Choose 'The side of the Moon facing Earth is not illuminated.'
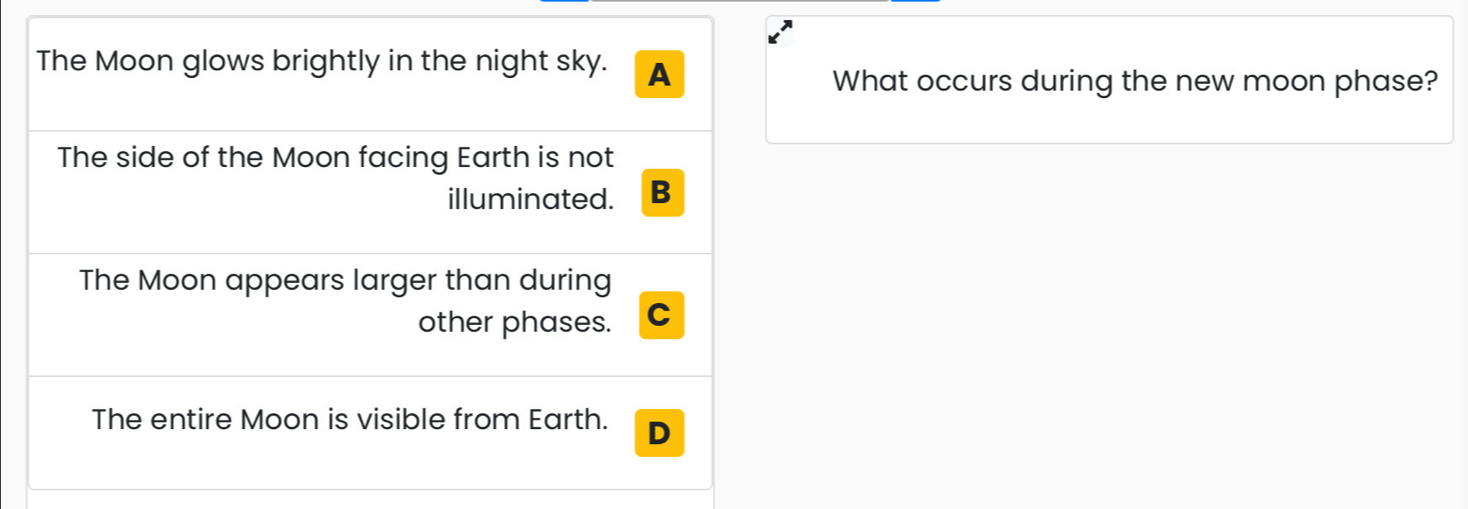Image resolution: width=1468 pixels, height=509 pixels. coord(370,192)
